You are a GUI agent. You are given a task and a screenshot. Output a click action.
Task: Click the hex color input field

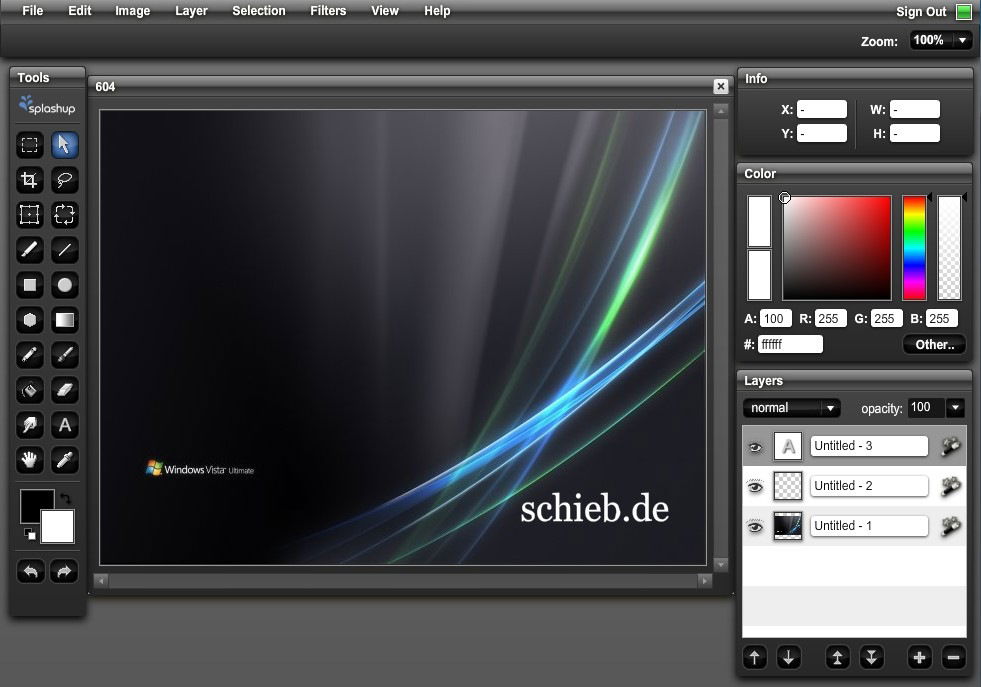(790, 344)
